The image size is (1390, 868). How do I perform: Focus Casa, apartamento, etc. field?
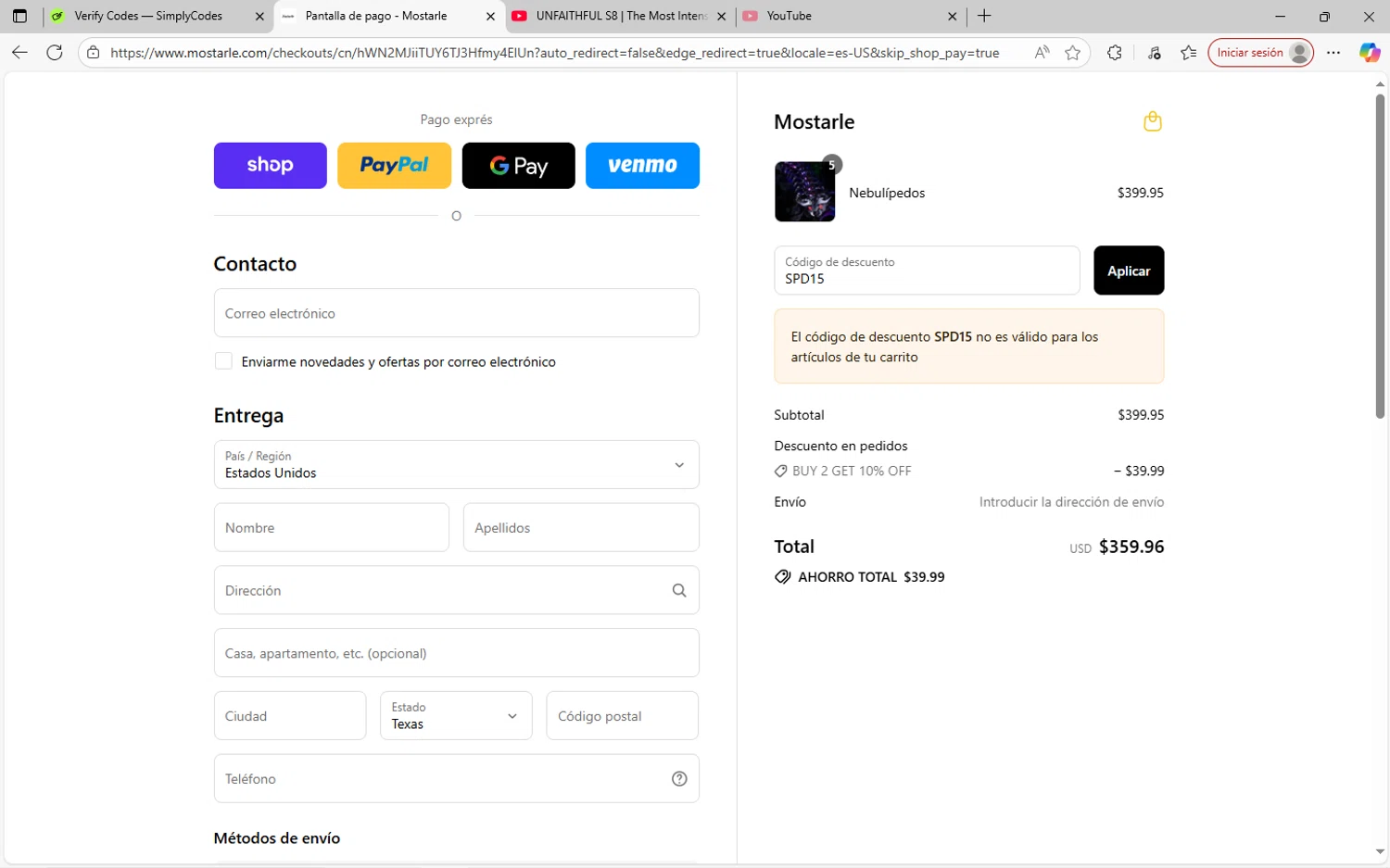pyautogui.click(x=456, y=653)
